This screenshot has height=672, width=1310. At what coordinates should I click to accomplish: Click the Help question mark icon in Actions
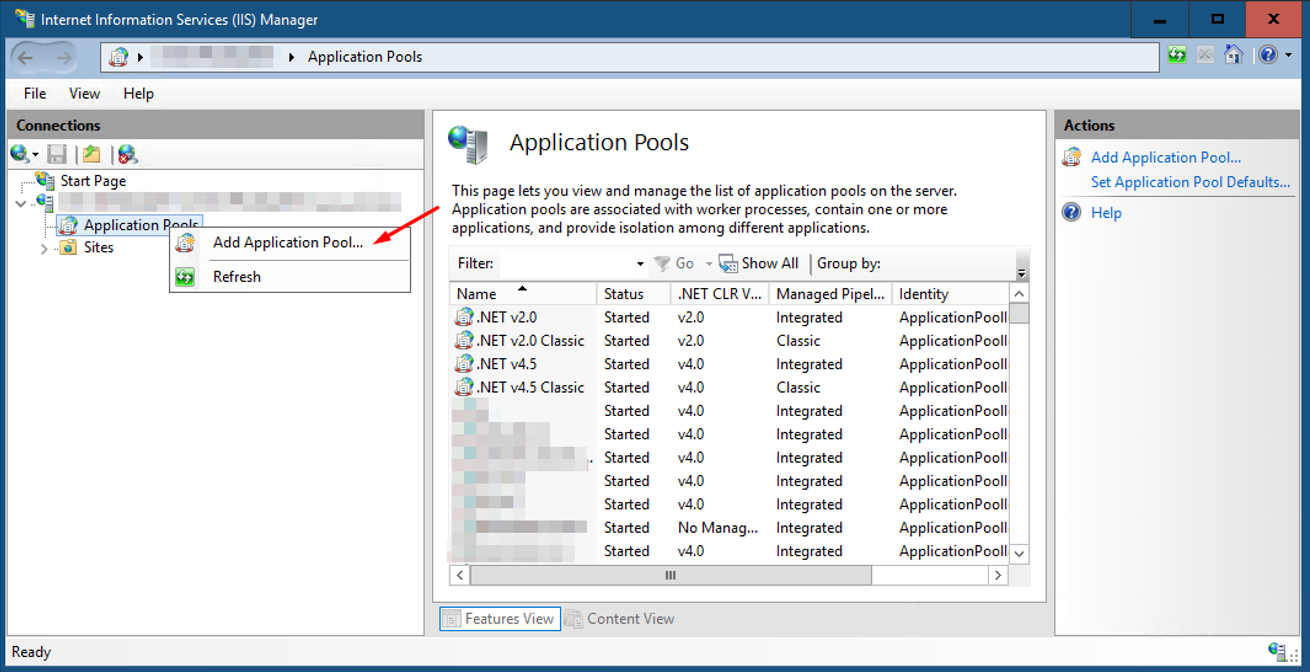coord(1072,212)
